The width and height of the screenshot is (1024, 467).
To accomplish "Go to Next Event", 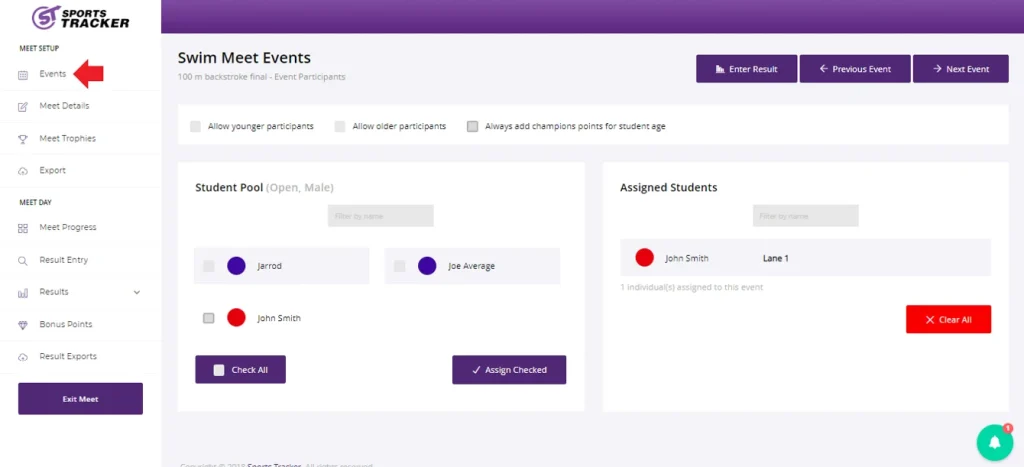I will click(x=960, y=69).
